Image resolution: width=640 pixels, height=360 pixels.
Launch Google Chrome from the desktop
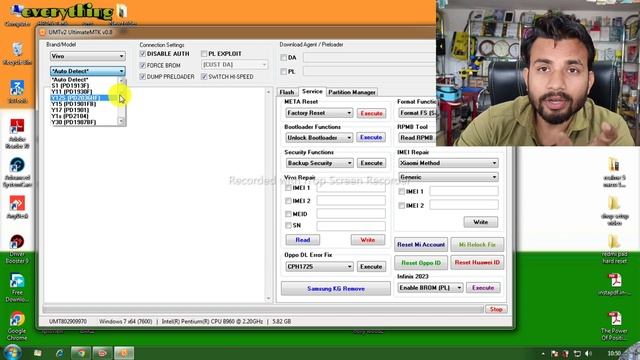(17, 326)
